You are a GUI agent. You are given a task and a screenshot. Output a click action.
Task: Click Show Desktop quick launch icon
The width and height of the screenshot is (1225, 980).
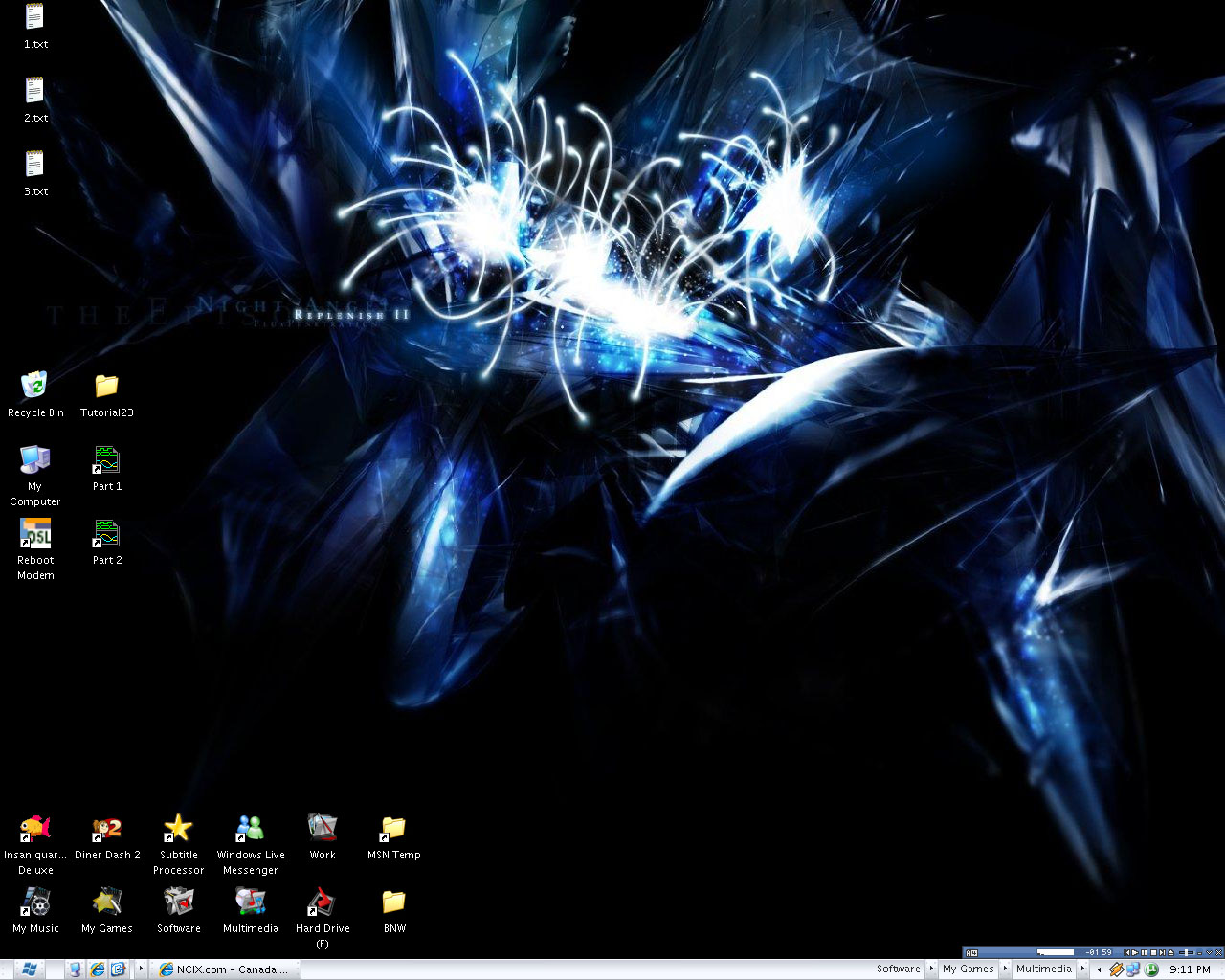click(76, 969)
